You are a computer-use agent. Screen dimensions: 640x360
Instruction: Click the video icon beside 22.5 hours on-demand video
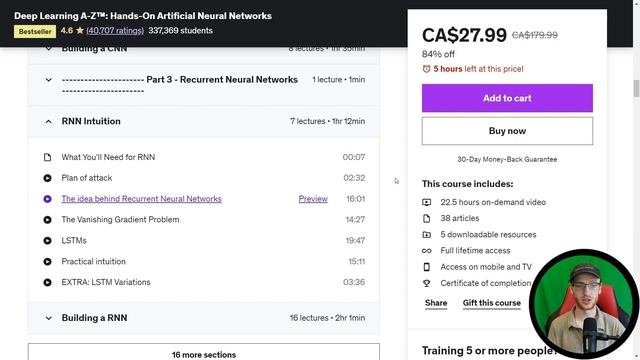pyautogui.click(x=427, y=202)
